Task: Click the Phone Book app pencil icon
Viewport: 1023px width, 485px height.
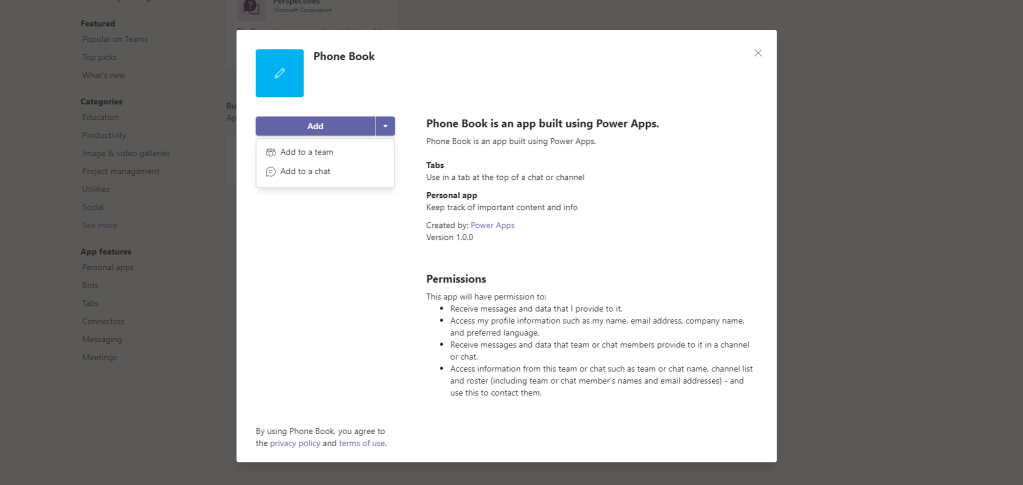Action: coord(279,73)
